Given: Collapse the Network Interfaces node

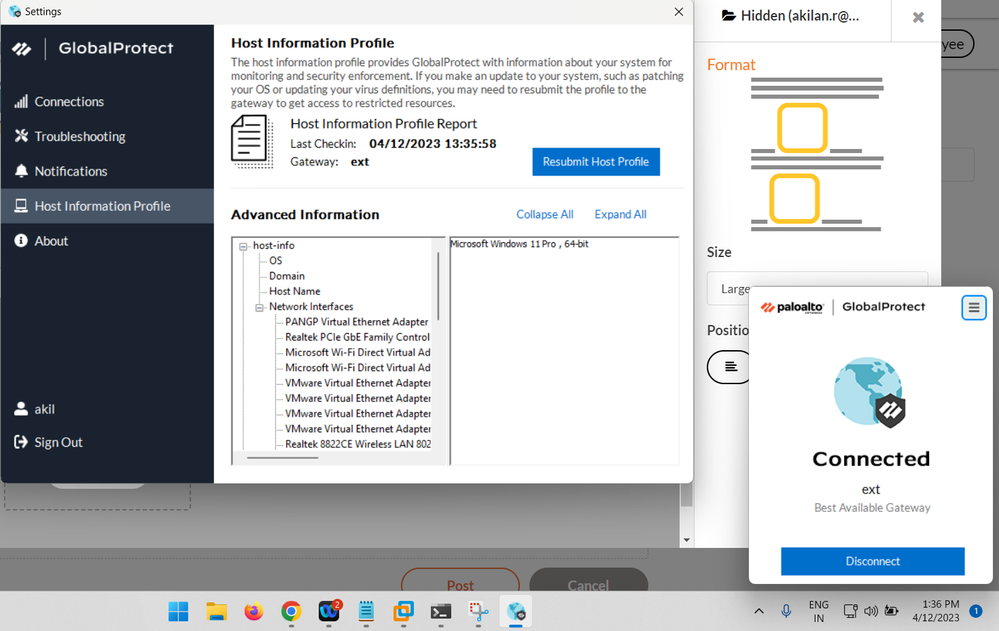Looking at the screenshot, I should (x=259, y=307).
